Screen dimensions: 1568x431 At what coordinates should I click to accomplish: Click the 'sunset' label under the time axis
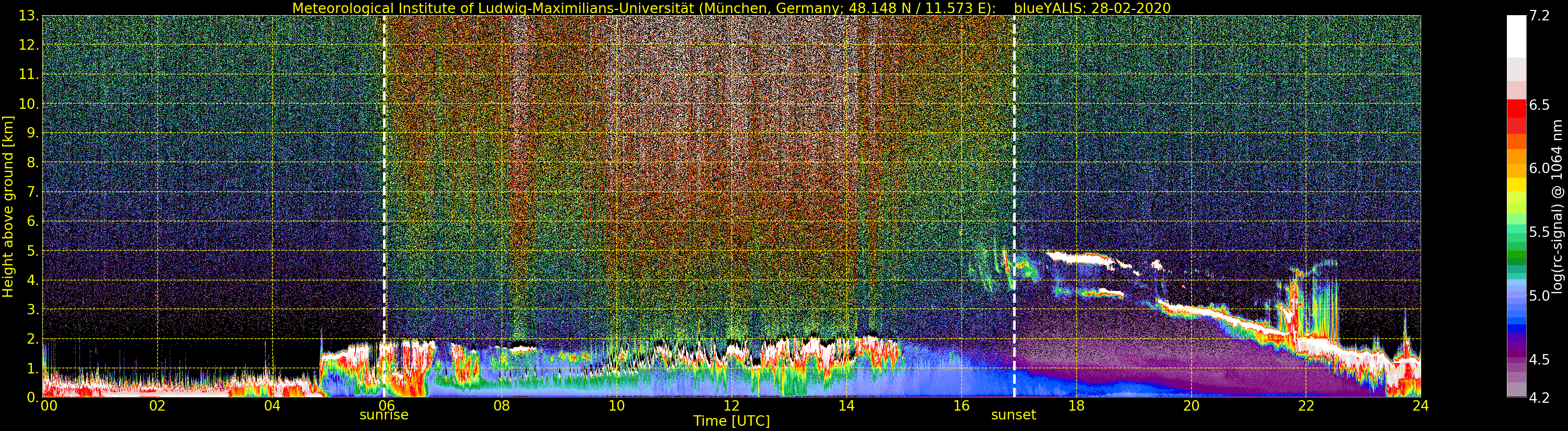click(1014, 415)
